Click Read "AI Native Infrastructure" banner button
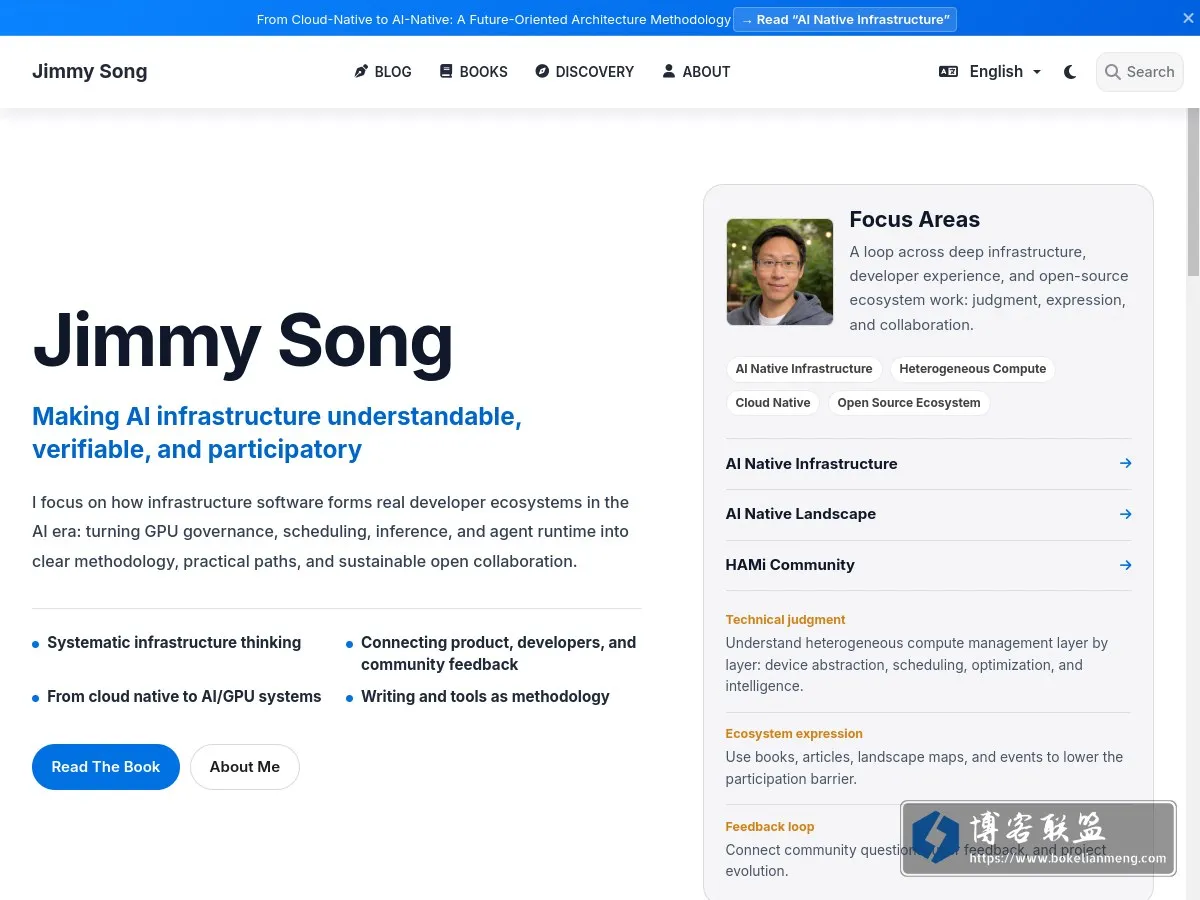 click(x=845, y=19)
